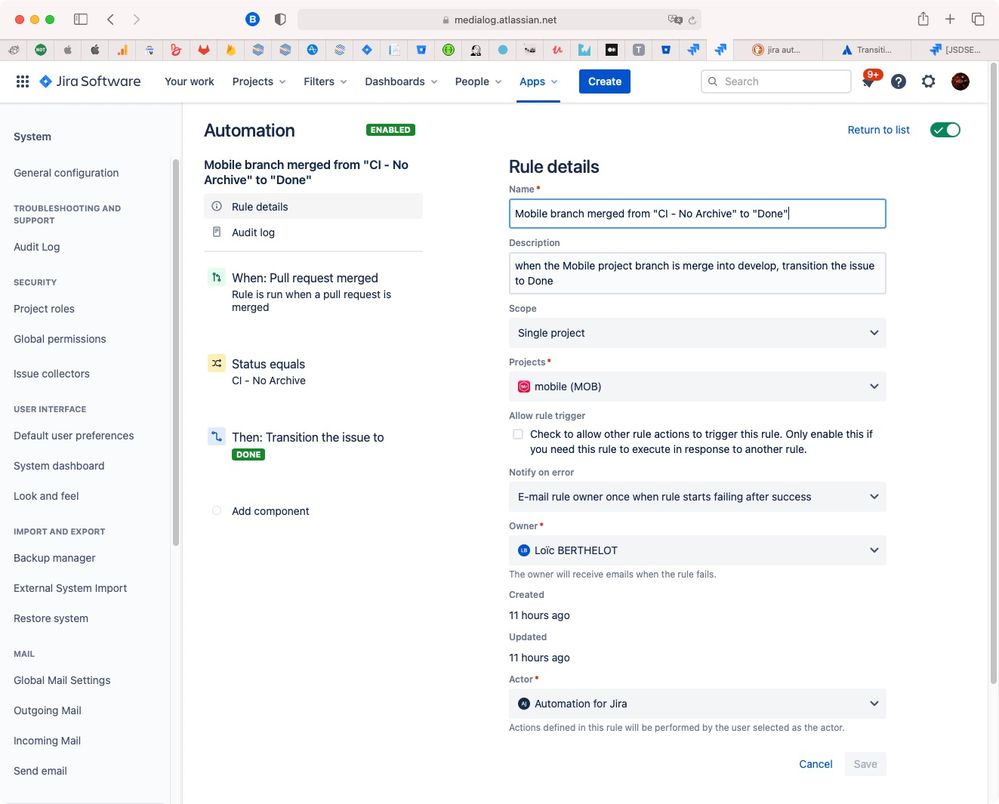Click the privacy shield icon in Safari toolbar
Screen dimensions: 999x804
280,19
